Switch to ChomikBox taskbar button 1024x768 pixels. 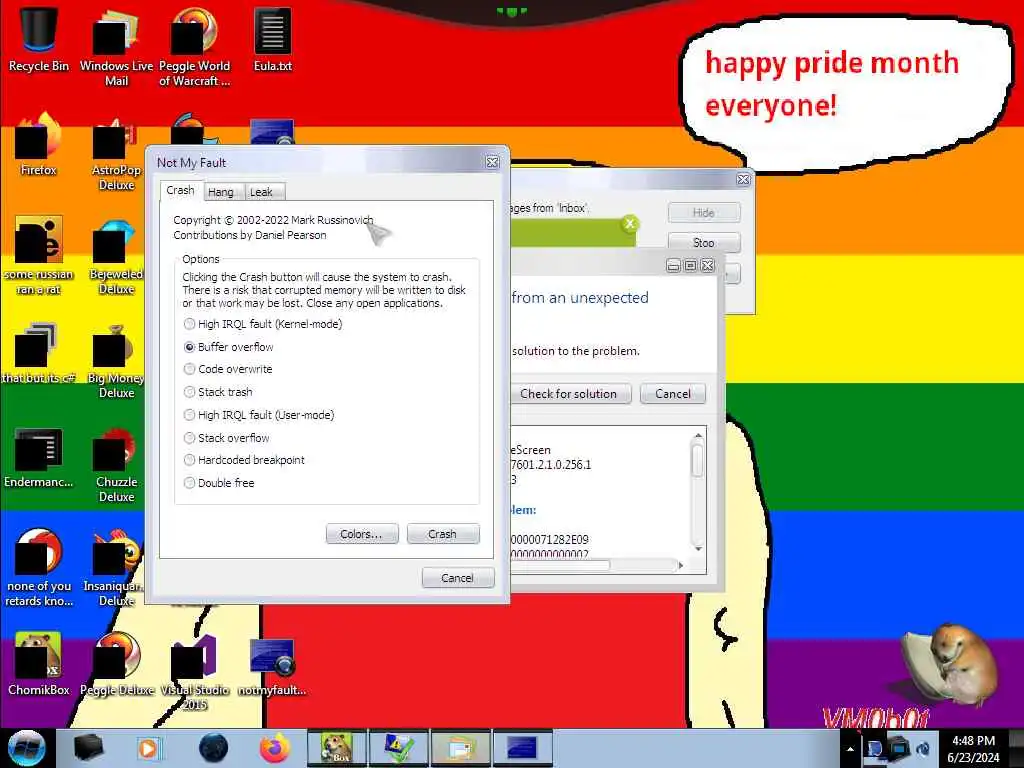coord(337,748)
